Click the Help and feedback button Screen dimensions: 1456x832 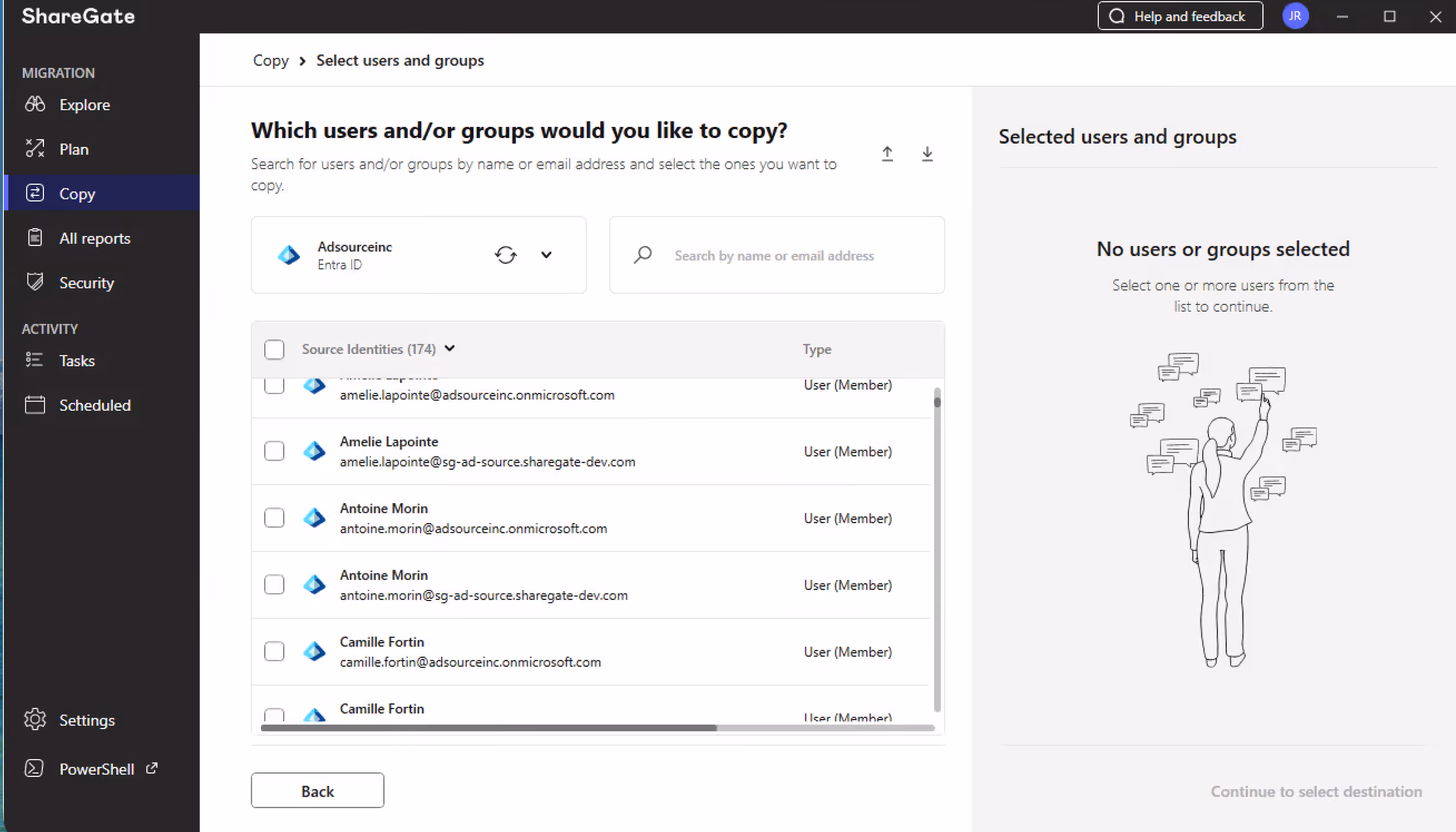(1180, 16)
